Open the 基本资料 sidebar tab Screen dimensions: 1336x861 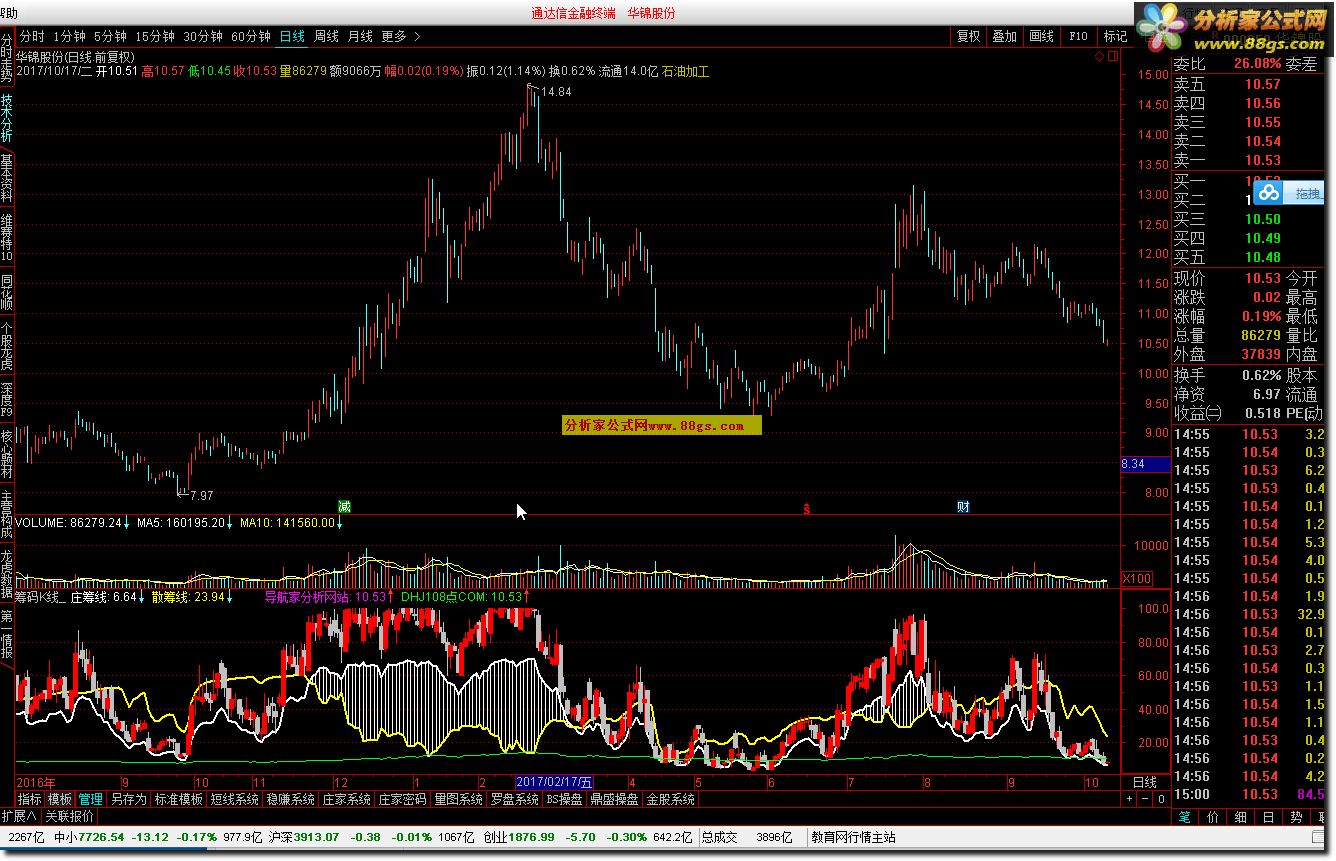(x=7, y=177)
